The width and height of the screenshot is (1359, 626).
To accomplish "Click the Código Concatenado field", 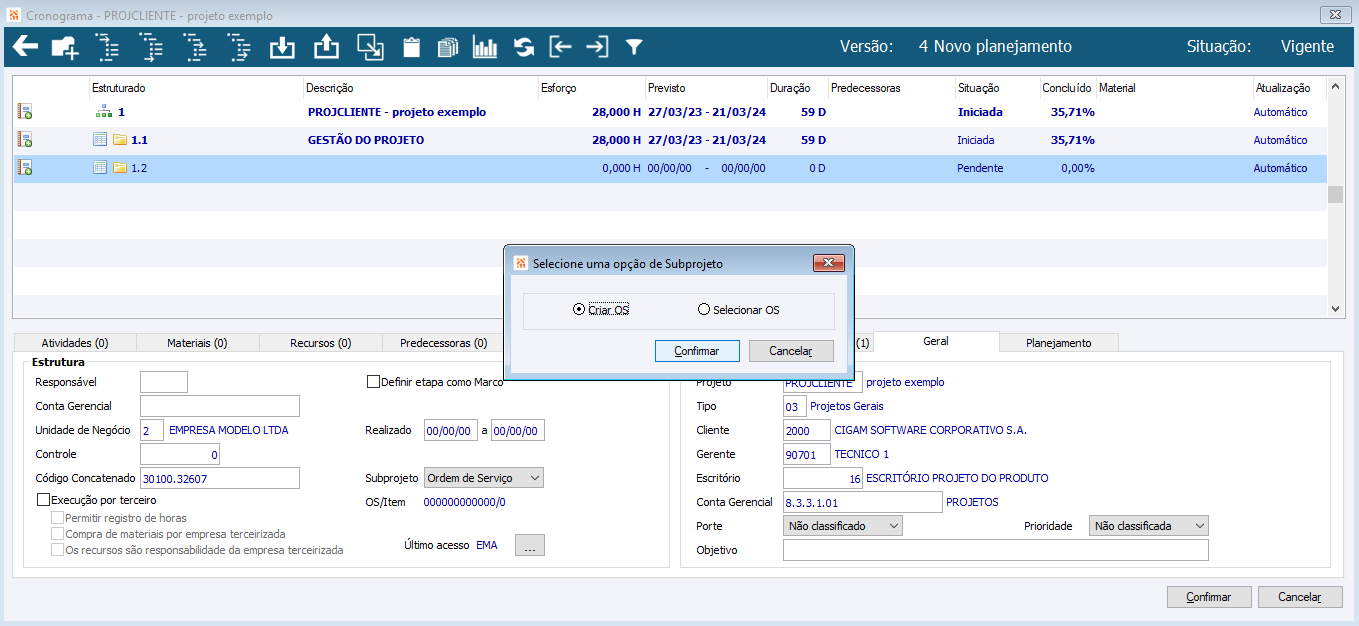I will tap(220, 478).
